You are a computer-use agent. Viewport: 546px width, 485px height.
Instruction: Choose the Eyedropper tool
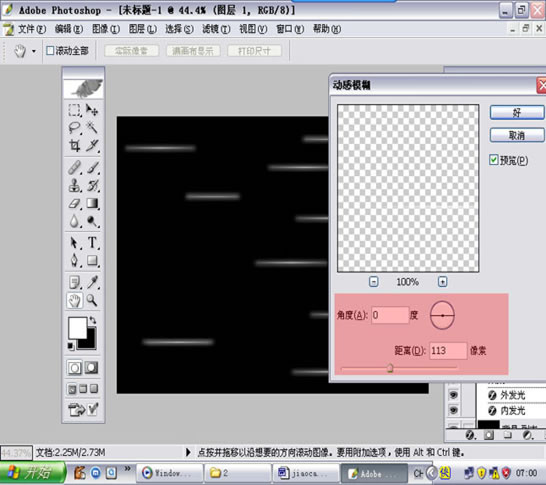tap(92, 282)
